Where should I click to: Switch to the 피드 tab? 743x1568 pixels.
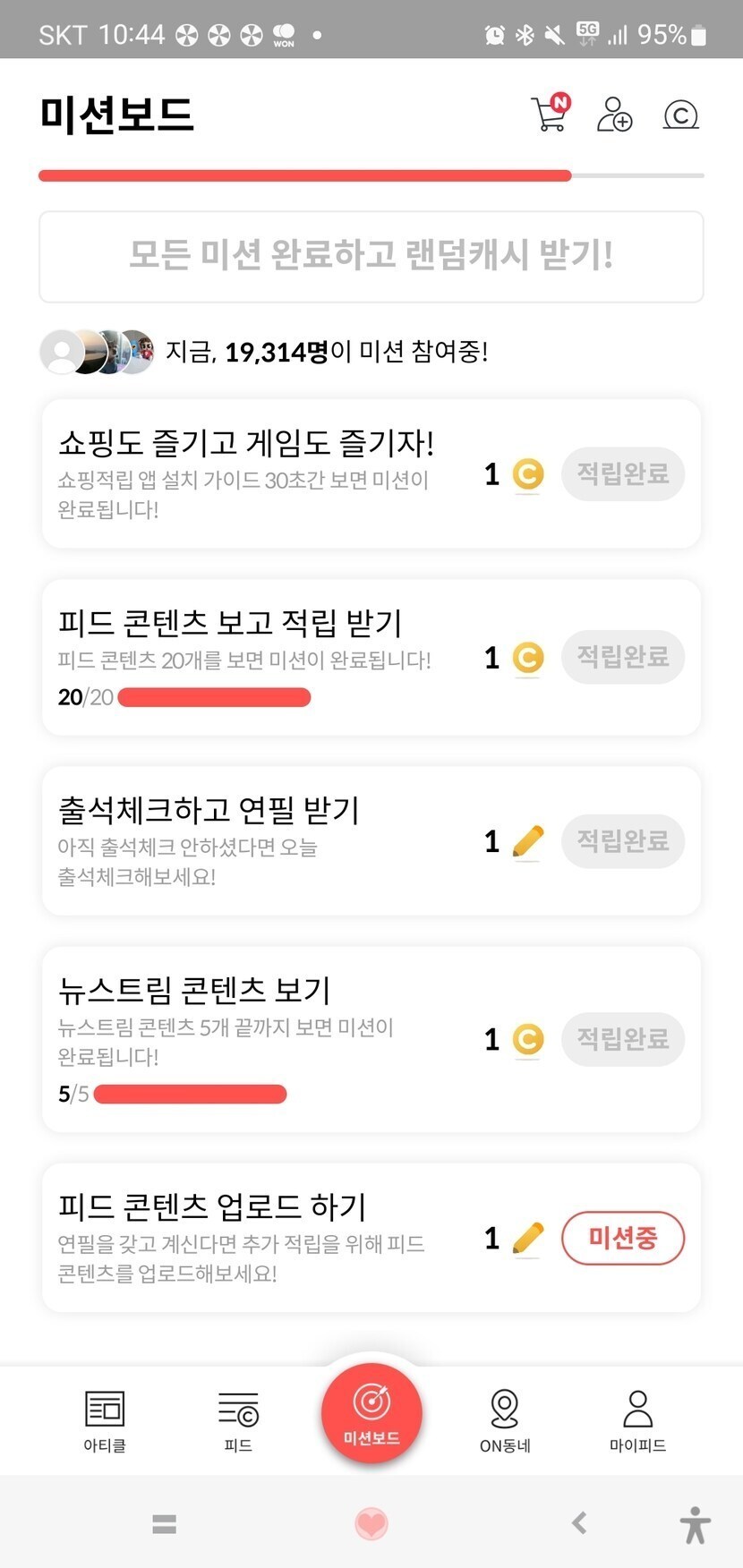(238, 1419)
